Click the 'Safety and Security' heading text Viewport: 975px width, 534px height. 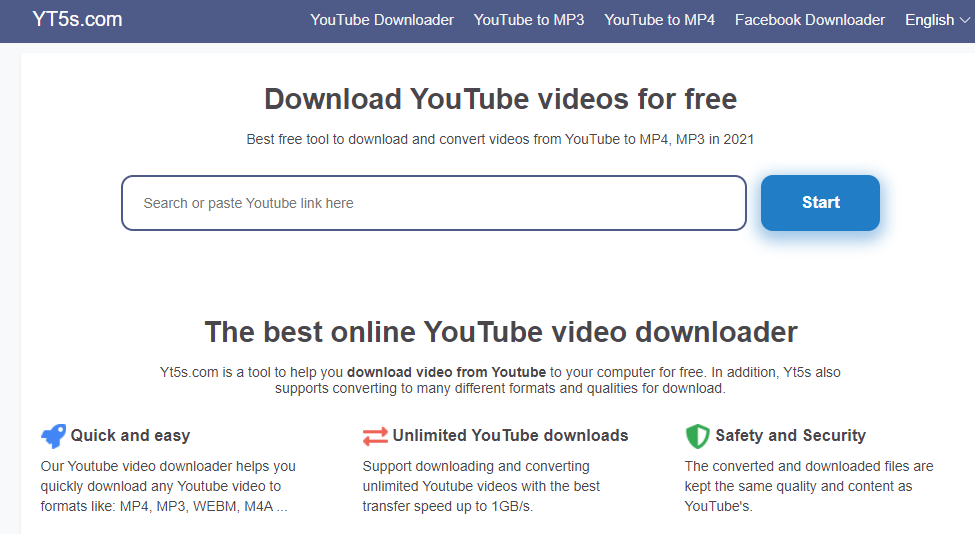pyautogui.click(x=790, y=436)
